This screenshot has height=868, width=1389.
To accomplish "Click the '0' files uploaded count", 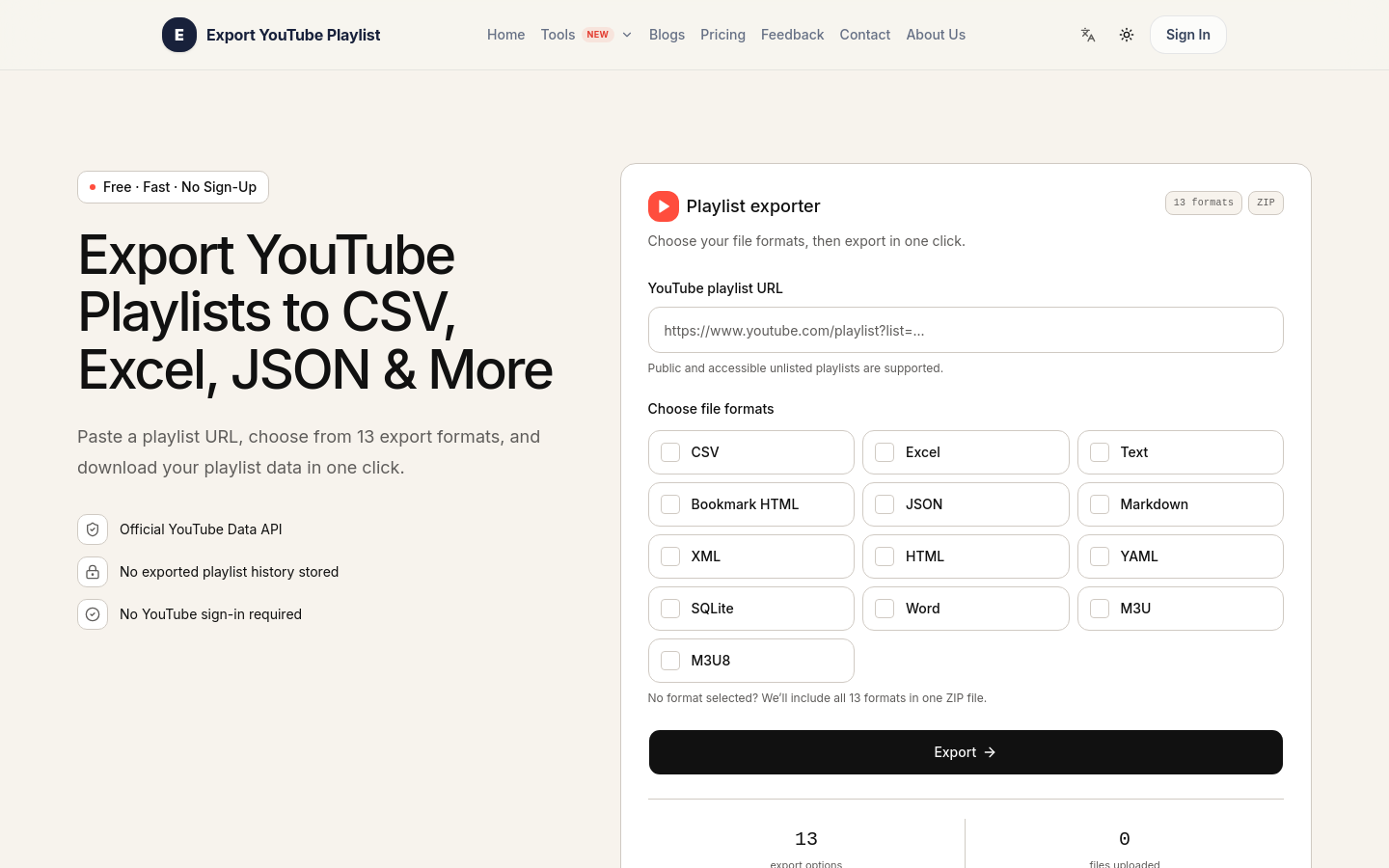I will coord(1125,839).
